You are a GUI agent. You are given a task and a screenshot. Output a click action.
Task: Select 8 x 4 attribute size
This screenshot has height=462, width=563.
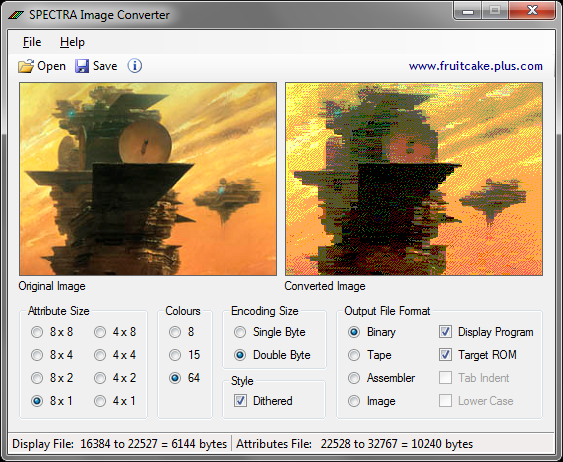pos(37,355)
